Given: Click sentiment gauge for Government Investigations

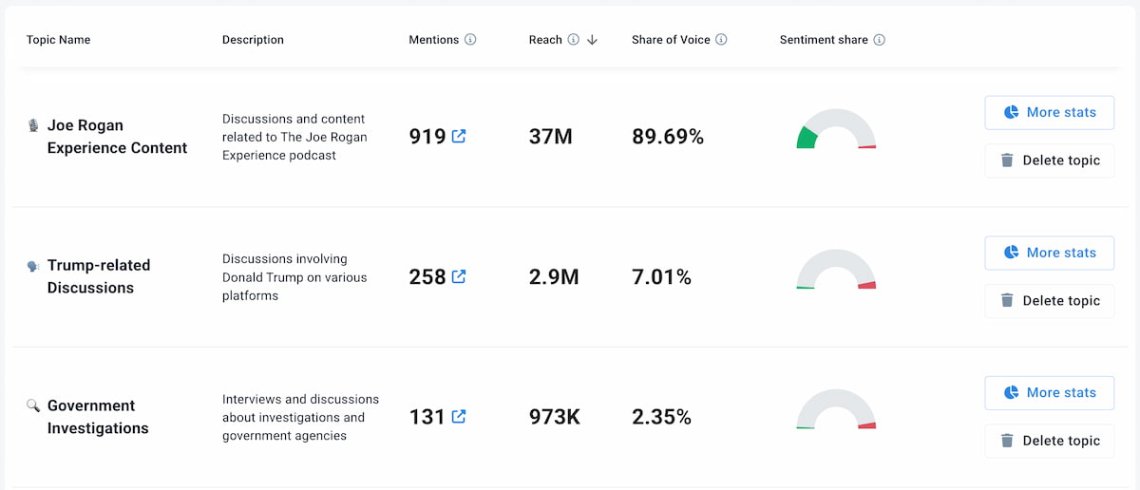Looking at the screenshot, I should 836,409.
